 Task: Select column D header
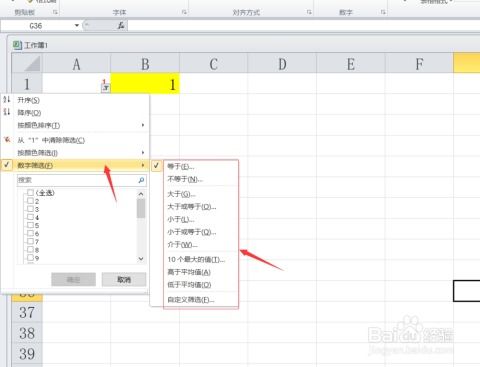point(282,64)
